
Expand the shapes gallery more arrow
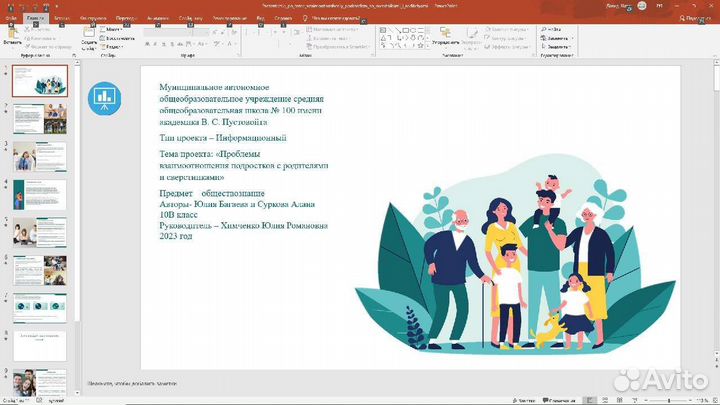(428, 45)
